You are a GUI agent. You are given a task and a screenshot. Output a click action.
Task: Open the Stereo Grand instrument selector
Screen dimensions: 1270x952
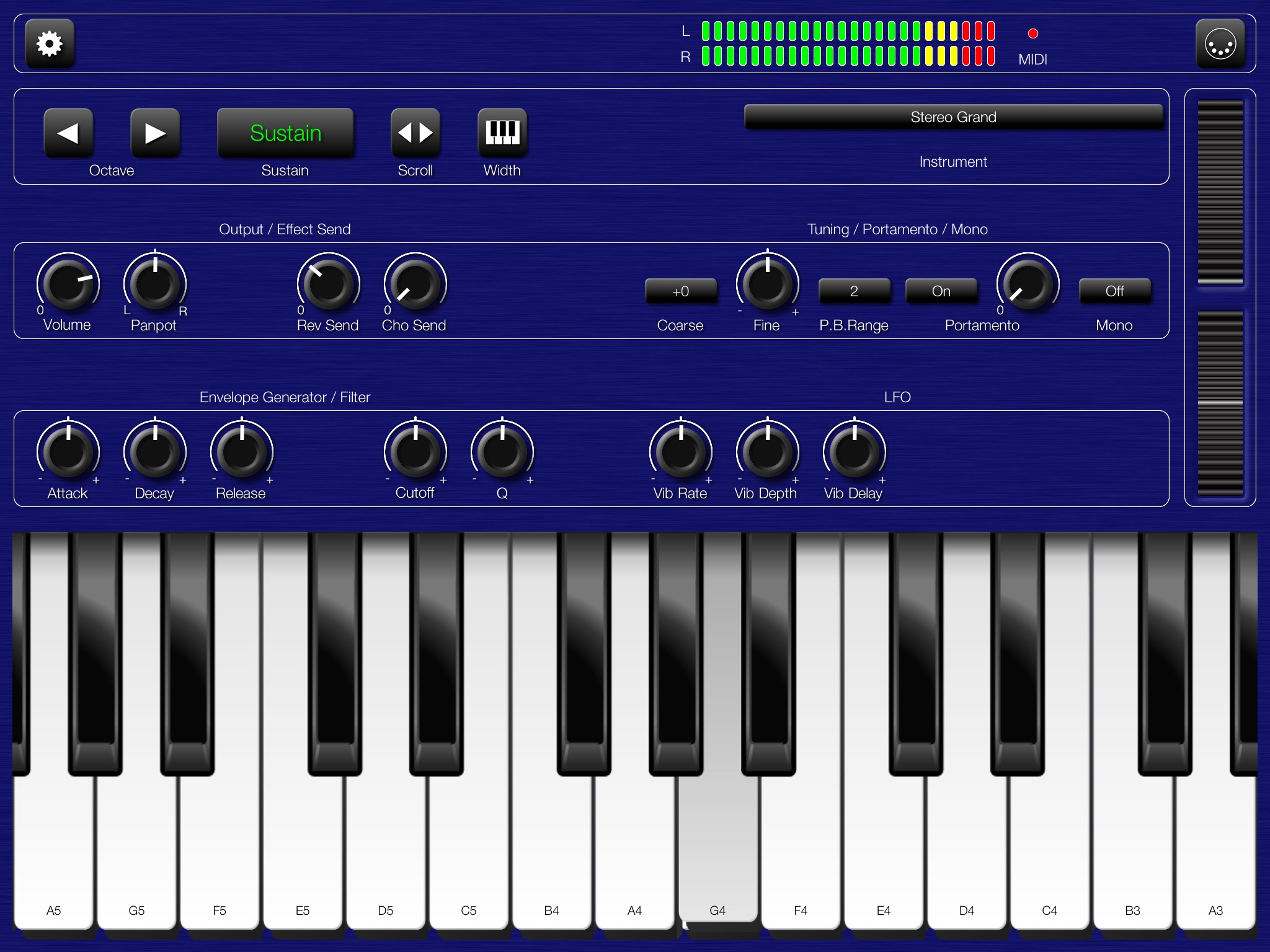point(953,117)
